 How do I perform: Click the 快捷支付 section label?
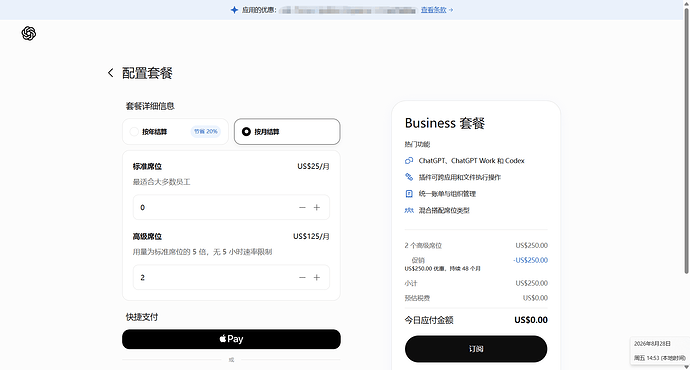(142, 317)
